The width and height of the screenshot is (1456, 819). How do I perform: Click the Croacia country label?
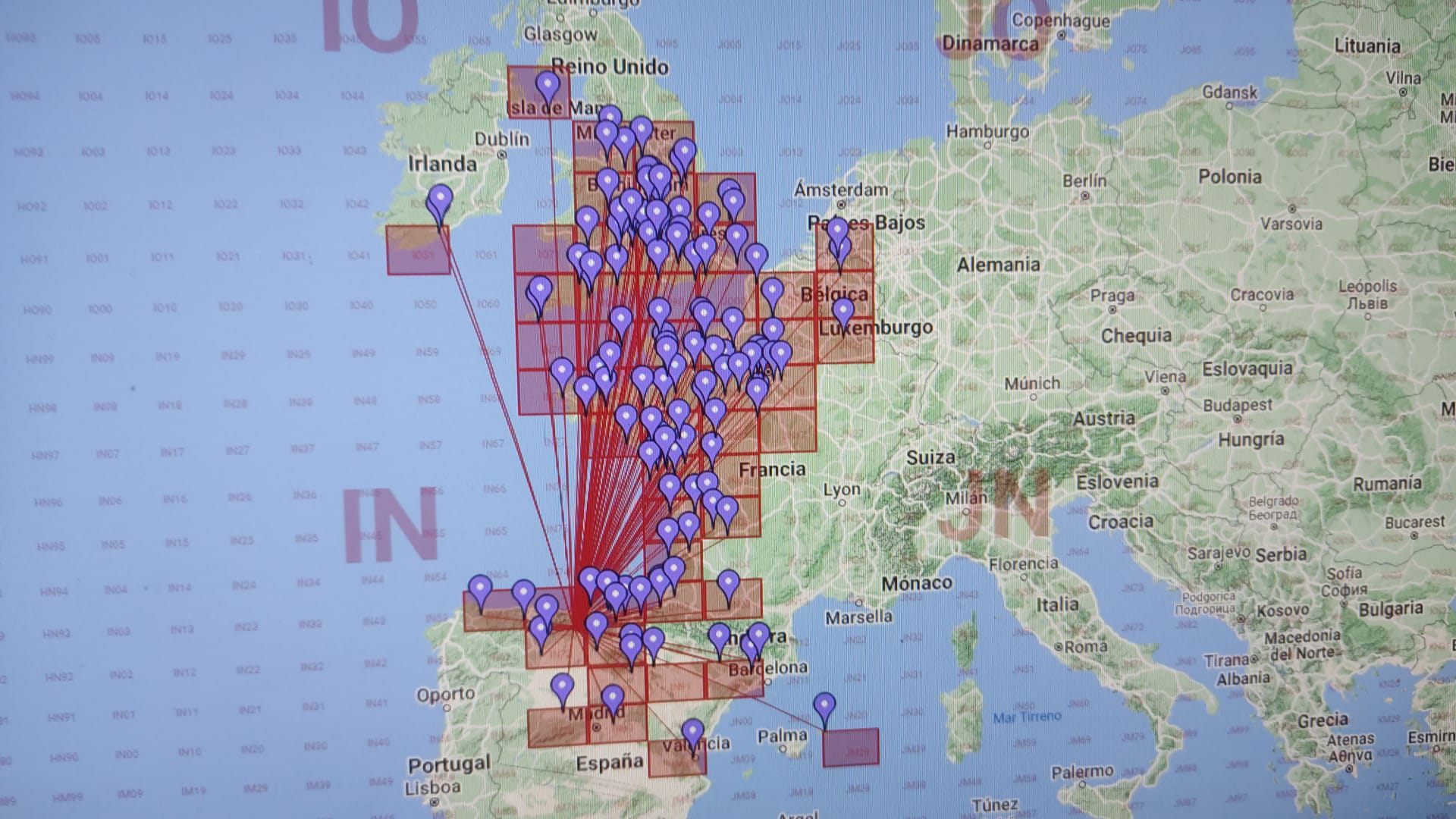click(x=1121, y=522)
